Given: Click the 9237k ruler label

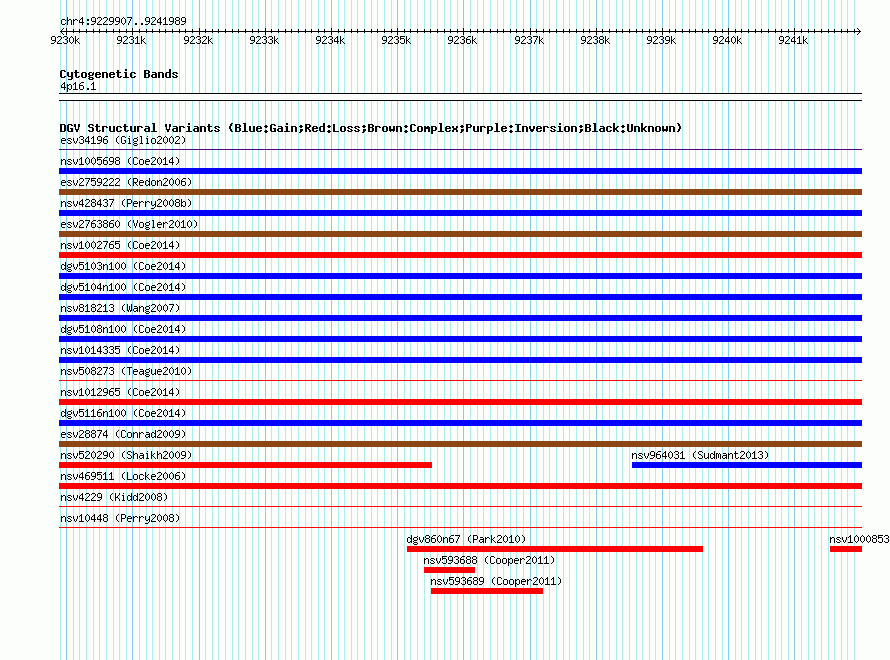Looking at the screenshot, I should point(529,40).
